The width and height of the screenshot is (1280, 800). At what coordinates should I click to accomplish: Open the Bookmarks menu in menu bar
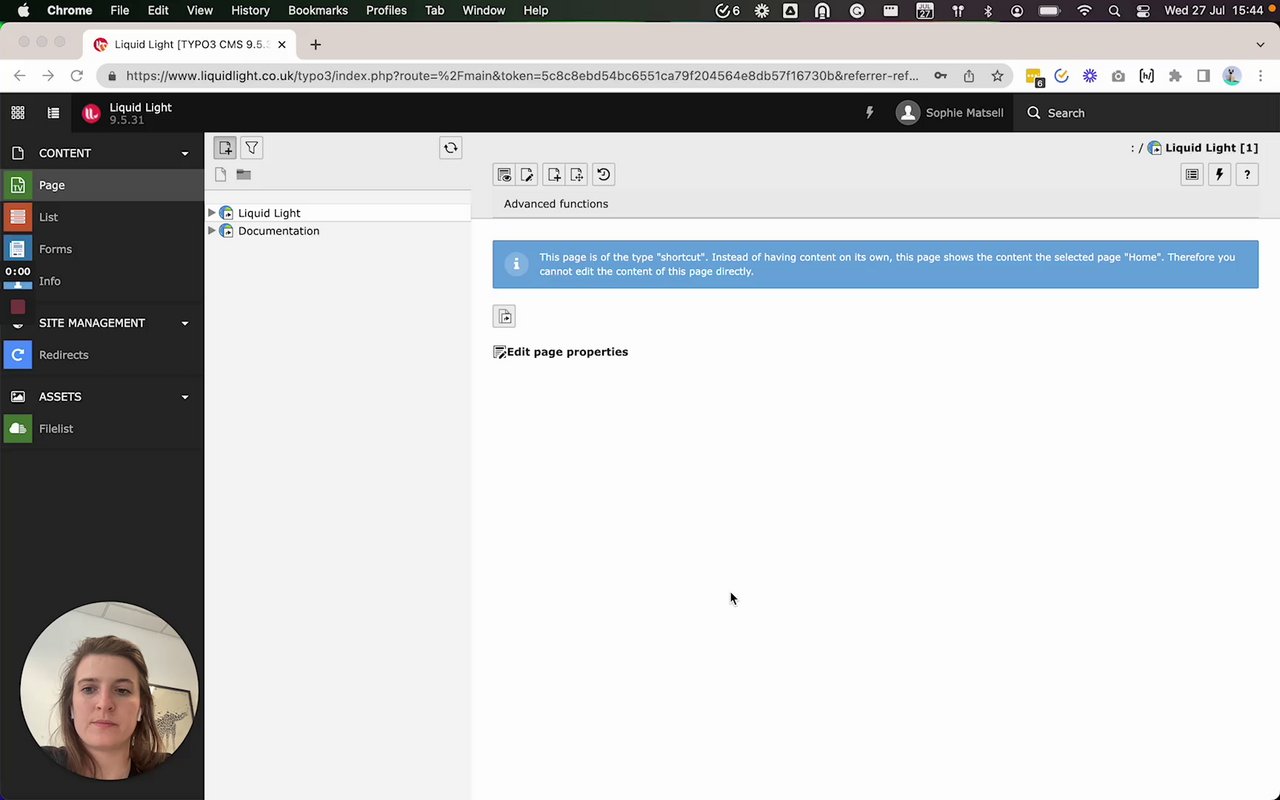click(318, 10)
